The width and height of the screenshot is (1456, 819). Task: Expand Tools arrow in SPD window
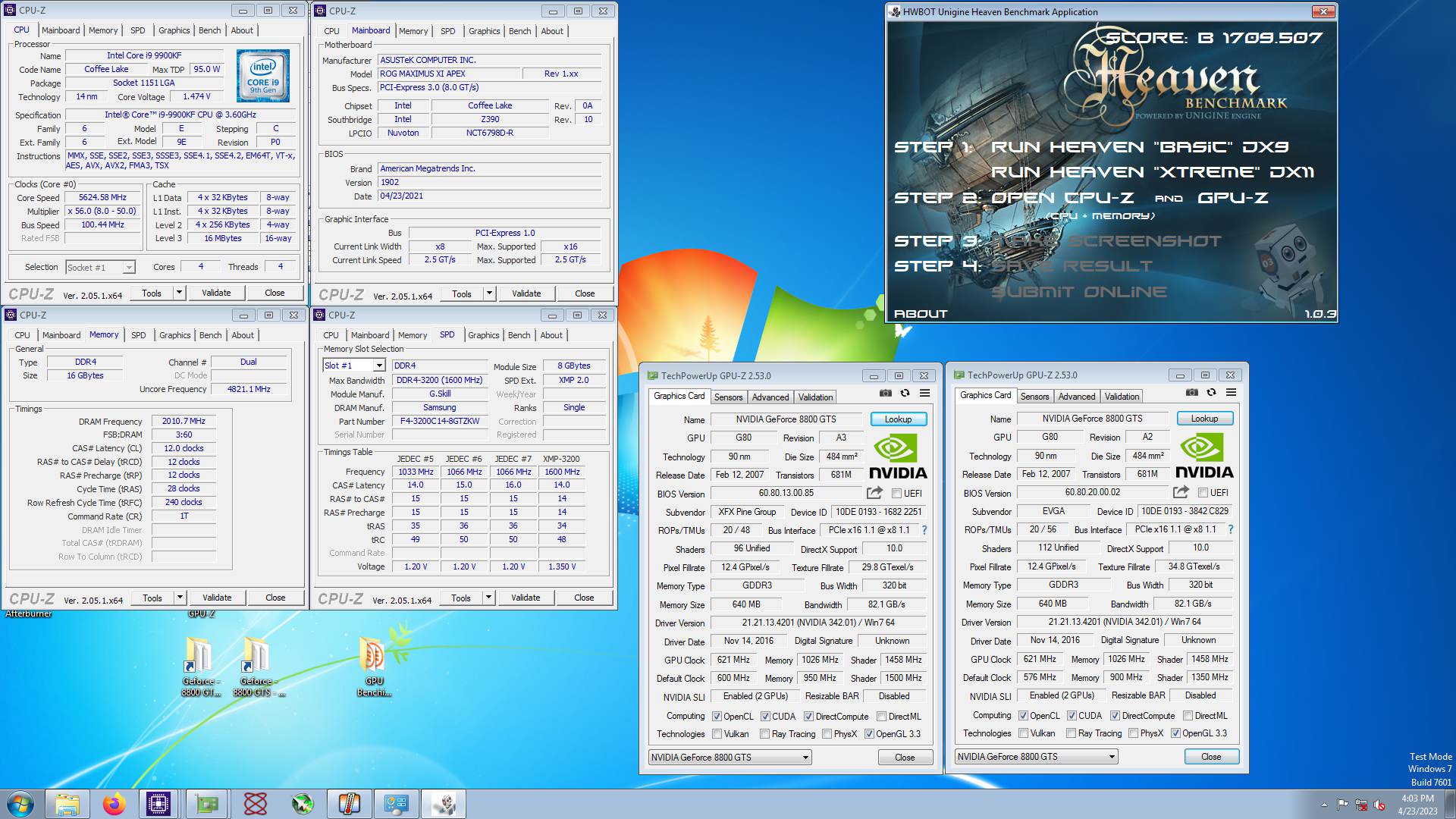[x=488, y=598]
